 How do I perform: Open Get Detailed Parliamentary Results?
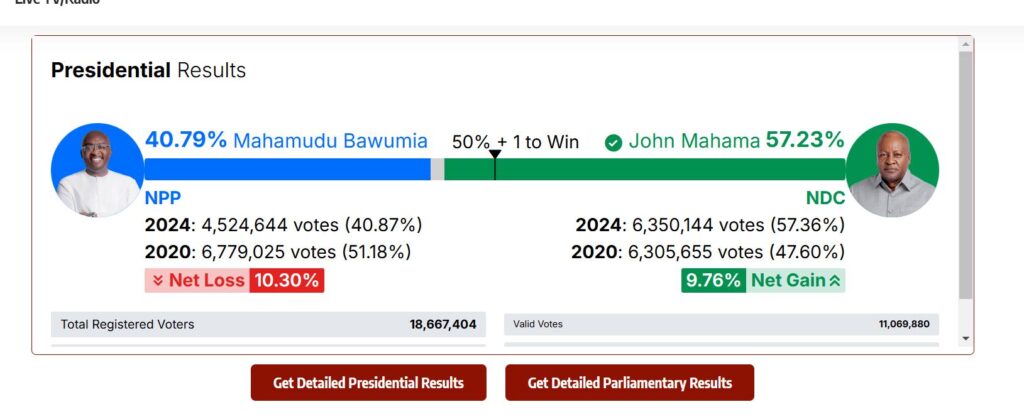[x=630, y=382]
